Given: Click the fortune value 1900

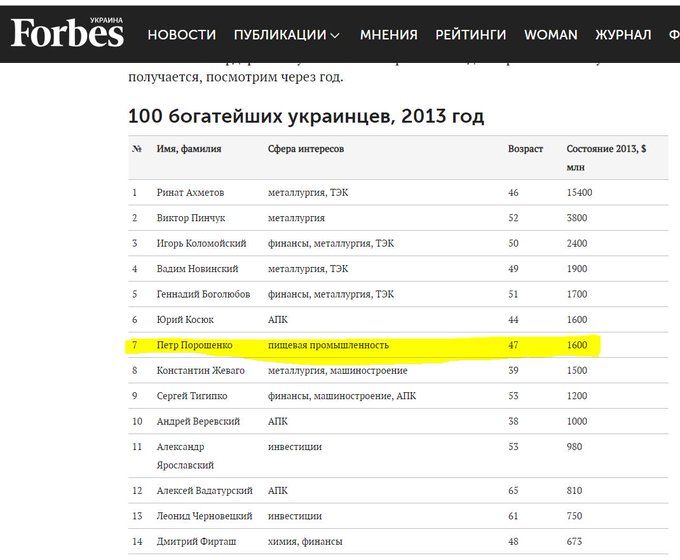Looking at the screenshot, I should [x=577, y=269].
